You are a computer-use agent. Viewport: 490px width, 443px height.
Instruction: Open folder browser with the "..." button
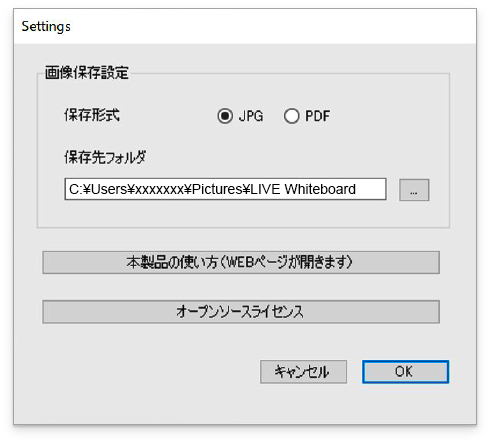(x=414, y=190)
